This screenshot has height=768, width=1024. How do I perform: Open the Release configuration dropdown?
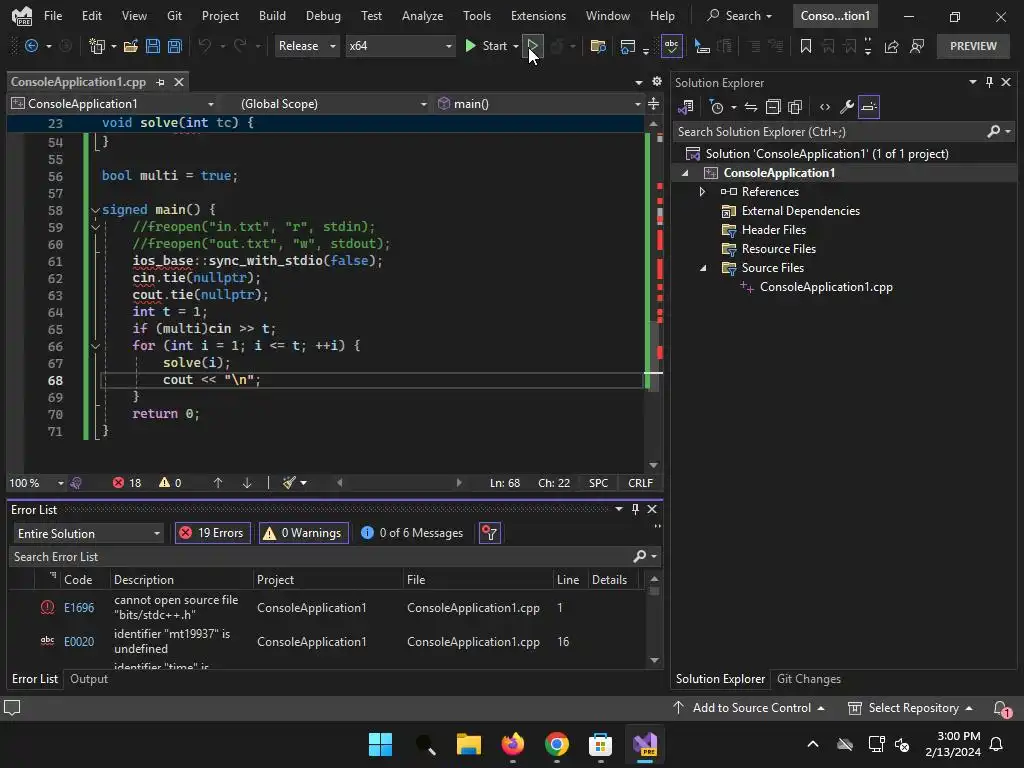pos(307,46)
